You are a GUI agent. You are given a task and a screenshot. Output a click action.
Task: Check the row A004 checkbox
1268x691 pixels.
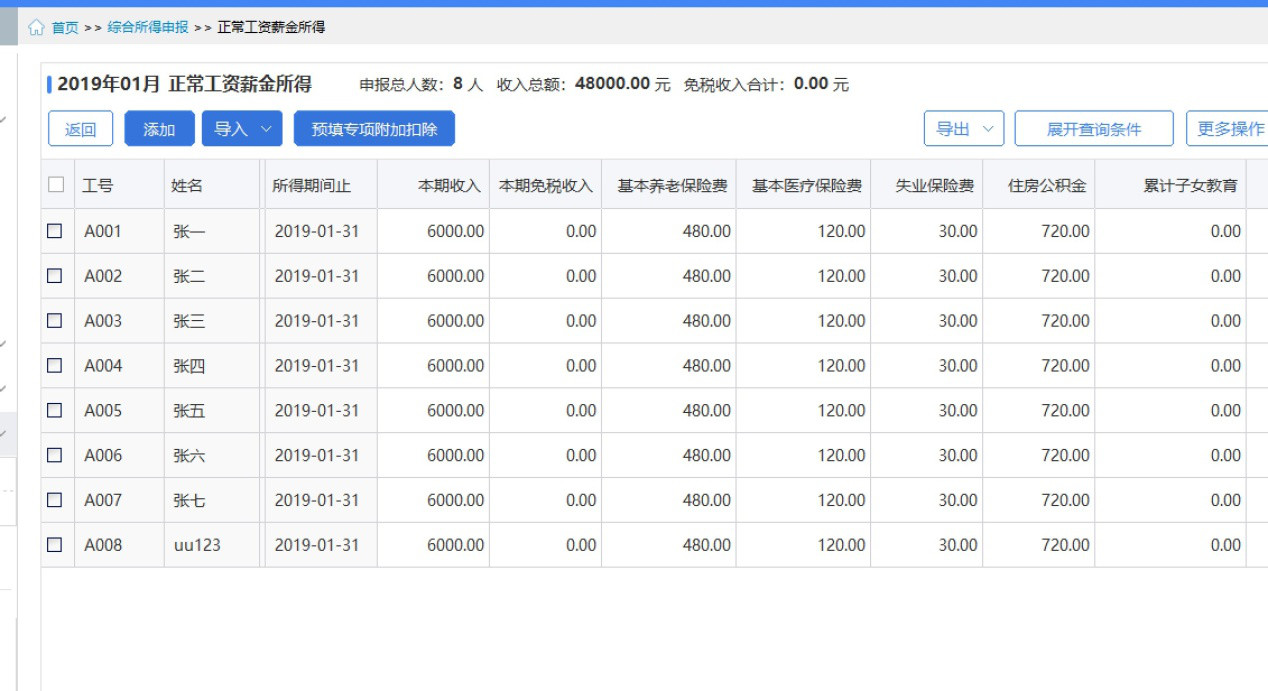(55, 366)
